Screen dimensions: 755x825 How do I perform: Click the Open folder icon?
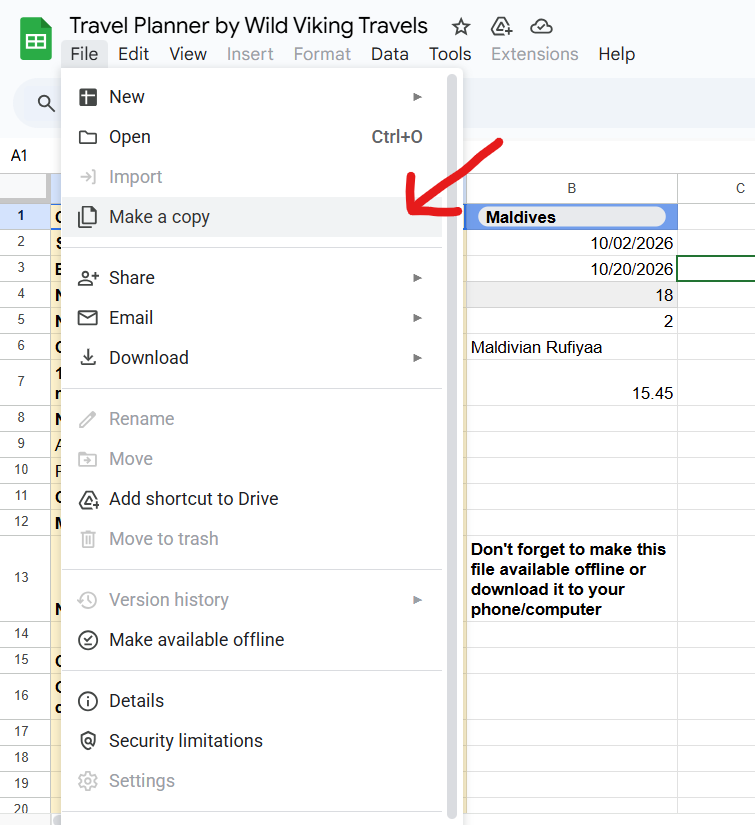coord(88,137)
